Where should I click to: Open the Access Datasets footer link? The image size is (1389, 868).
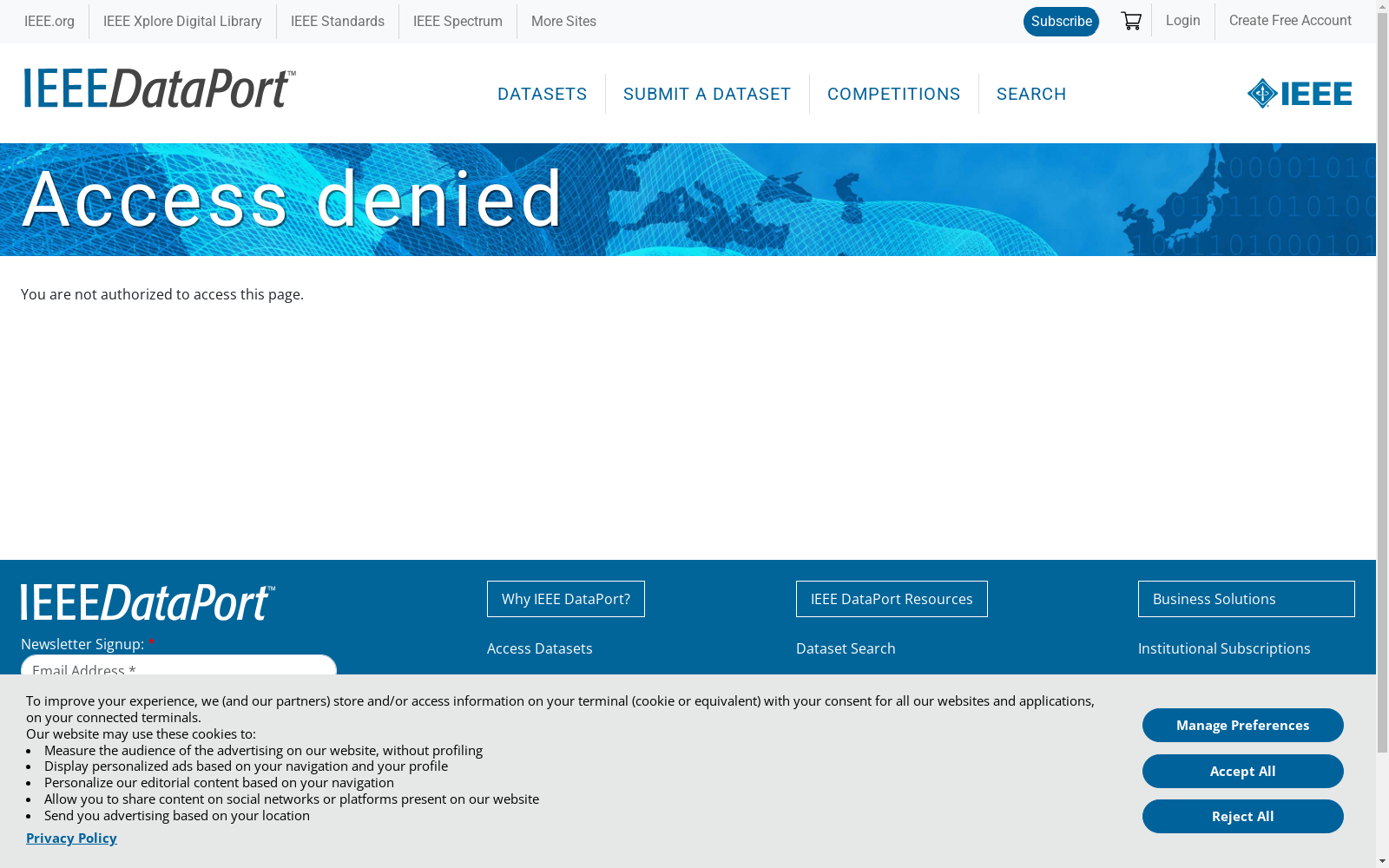[x=540, y=648]
